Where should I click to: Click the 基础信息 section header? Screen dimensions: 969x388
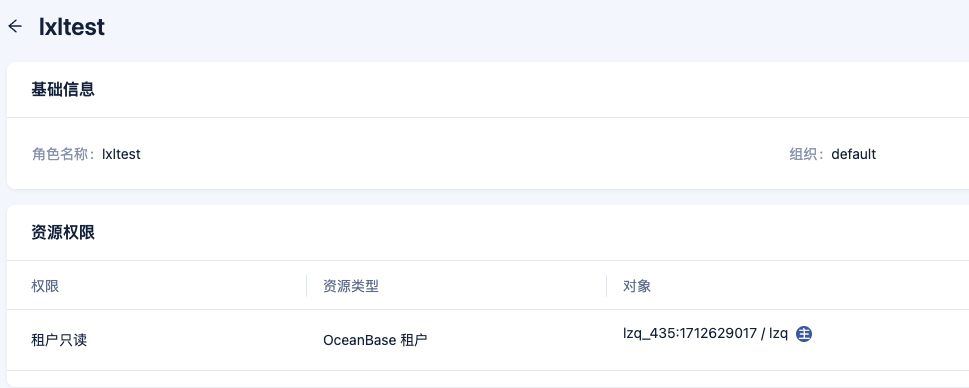tap(63, 90)
